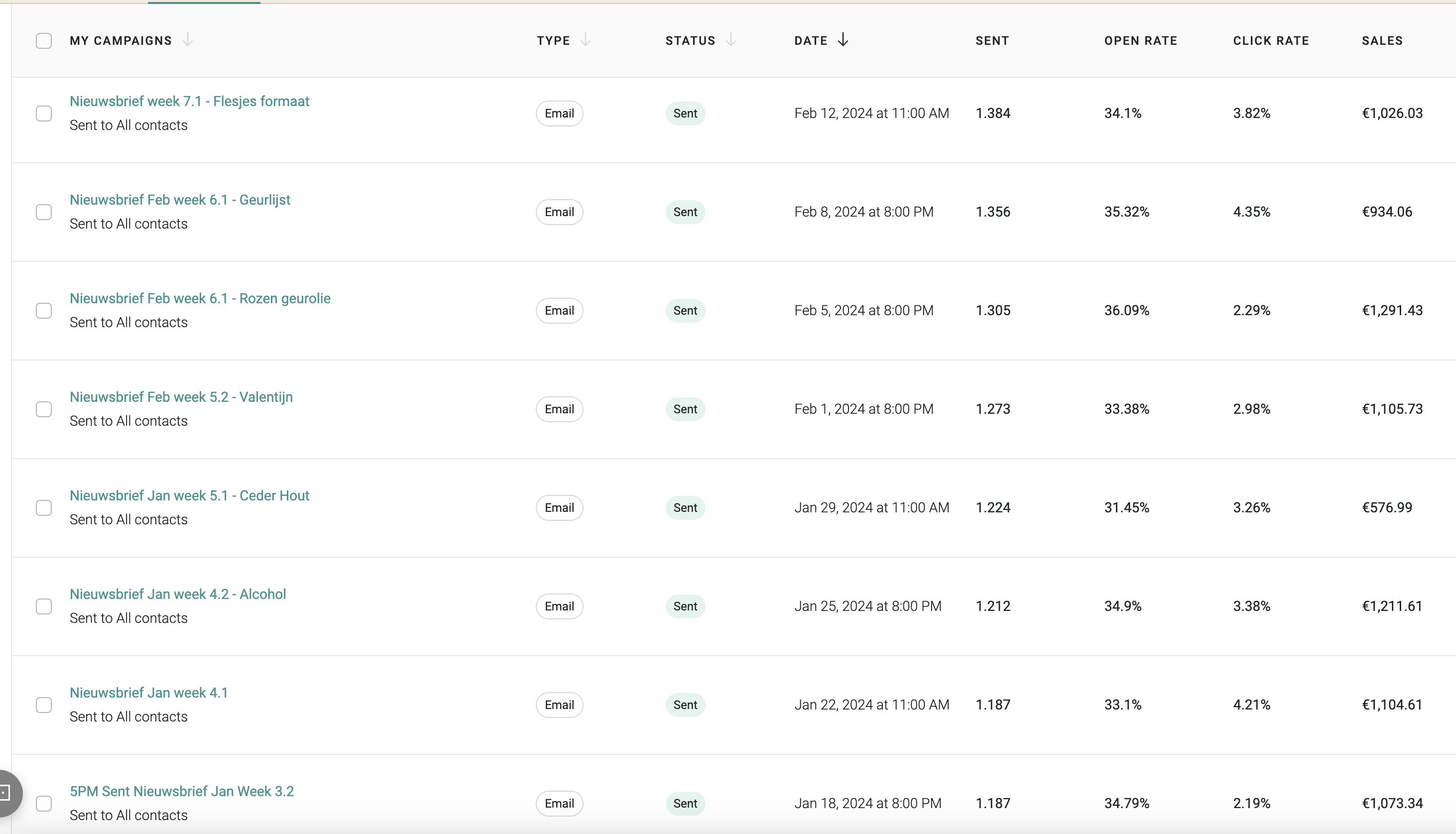Select the Flesjes formaat campaign checkbox

[44, 114]
